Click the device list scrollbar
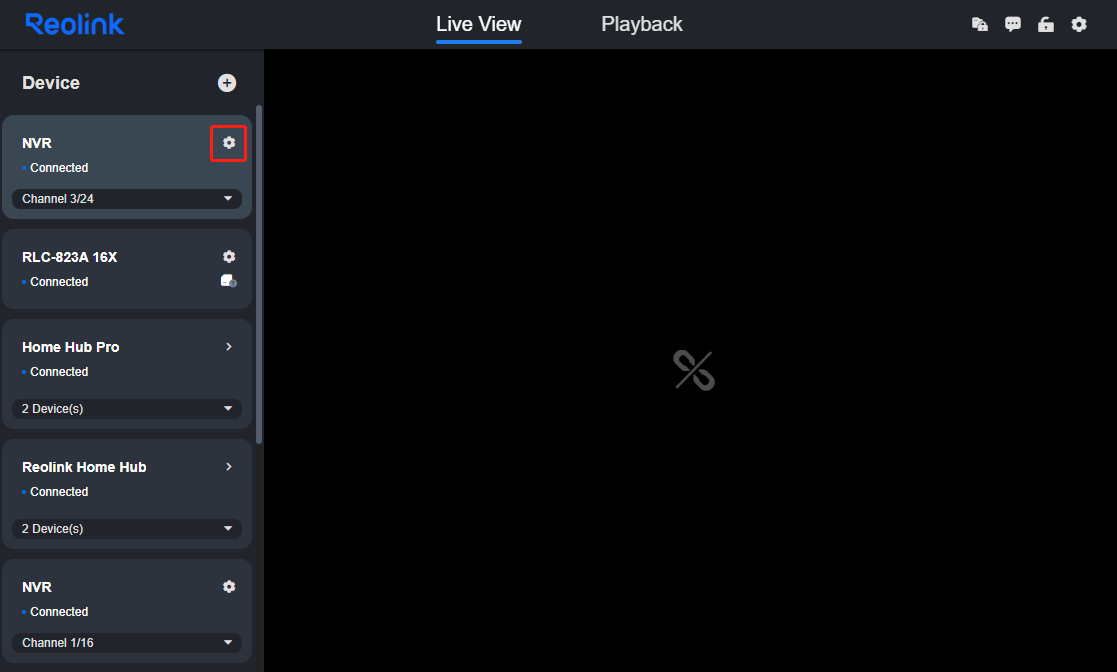Viewport: 1117px width, 672px height. coord(259,274)
